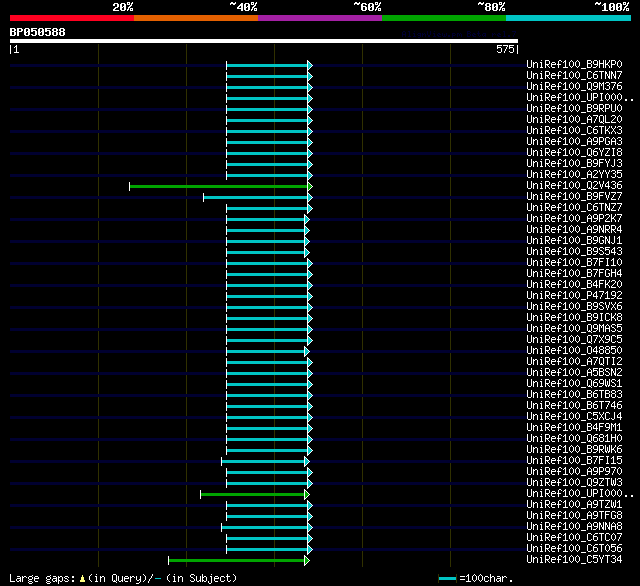Select the UniRef100_A2YY35 entry
Screen dimensions: 640x586
(x=574, y=175)
